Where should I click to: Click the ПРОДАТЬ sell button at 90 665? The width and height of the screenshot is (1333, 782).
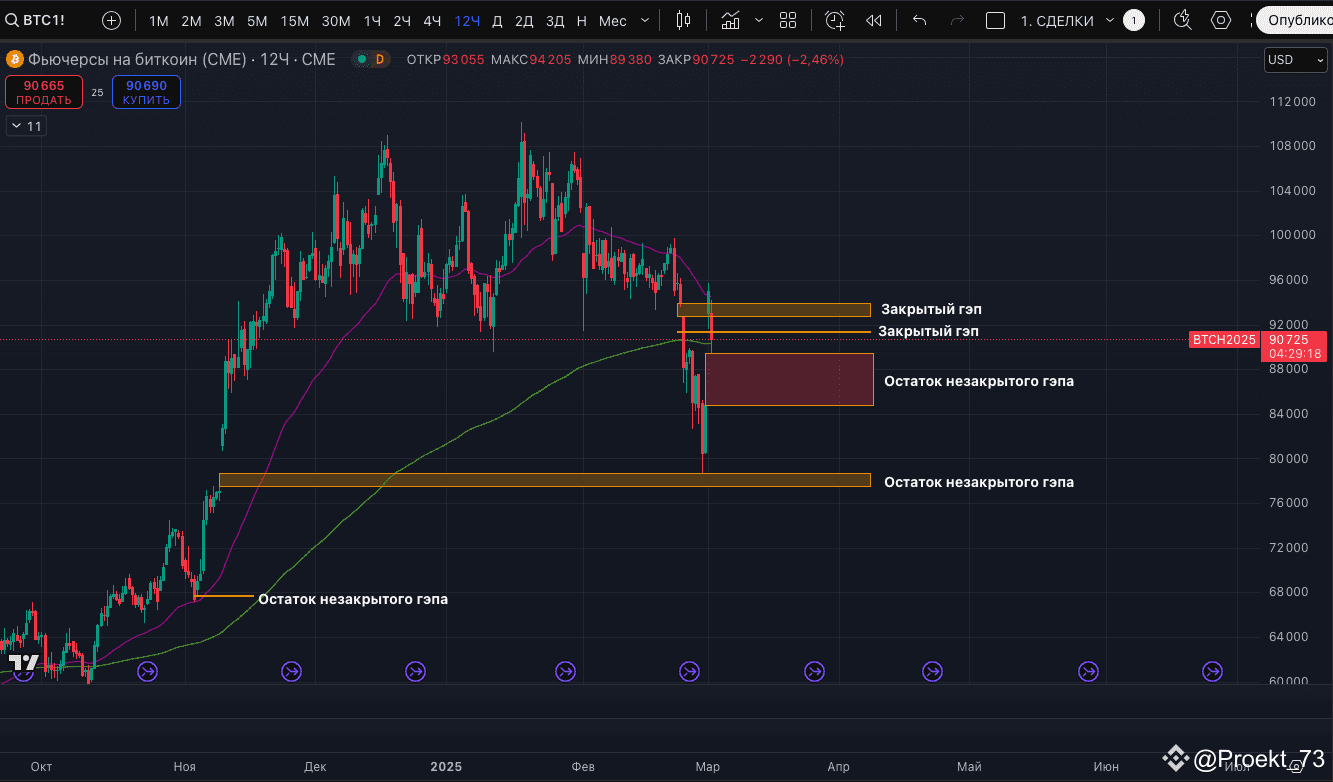tap(44, 92)
